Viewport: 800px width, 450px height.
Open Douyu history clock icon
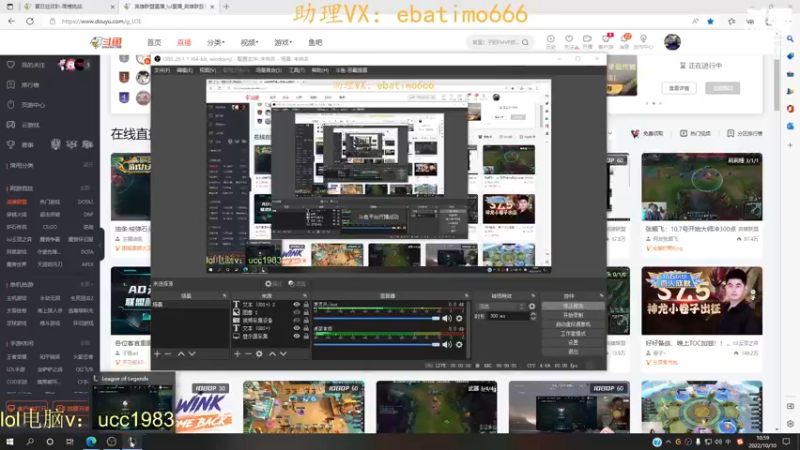551,41
